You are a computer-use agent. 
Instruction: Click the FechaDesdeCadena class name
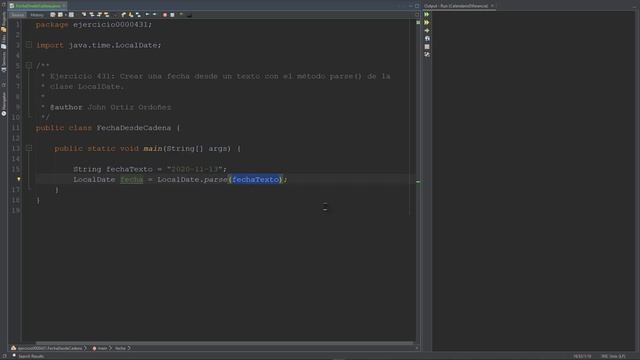[133, 128]
